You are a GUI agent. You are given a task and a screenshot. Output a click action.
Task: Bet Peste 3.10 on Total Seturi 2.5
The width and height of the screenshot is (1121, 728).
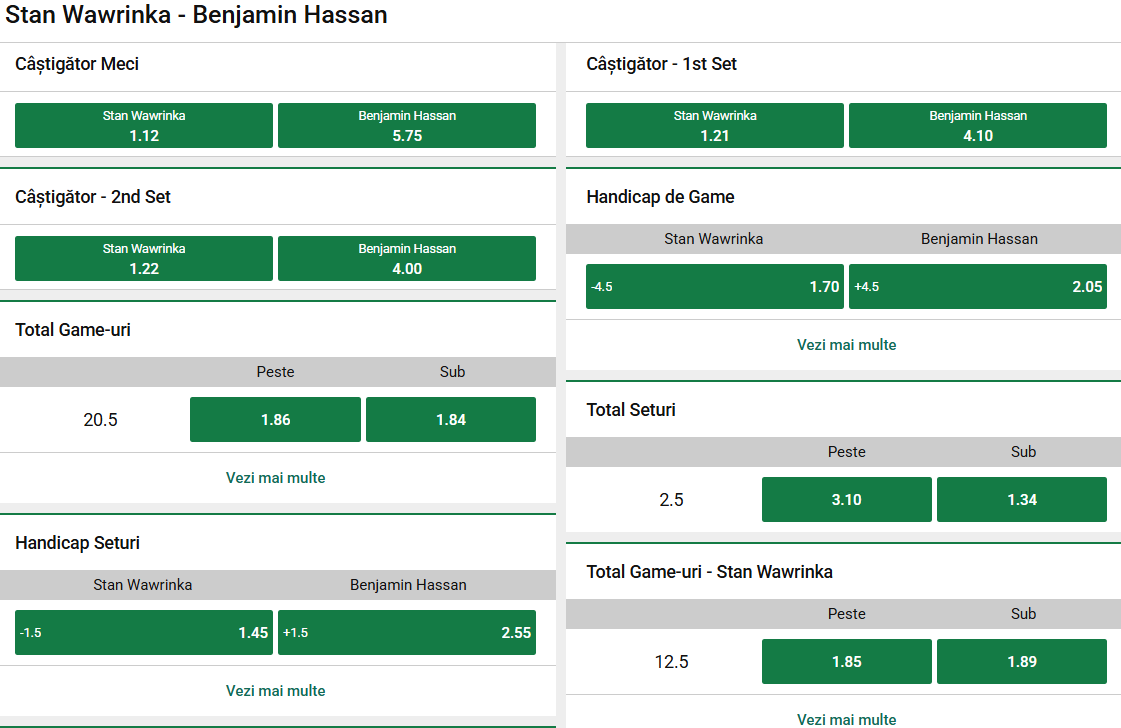846,499
